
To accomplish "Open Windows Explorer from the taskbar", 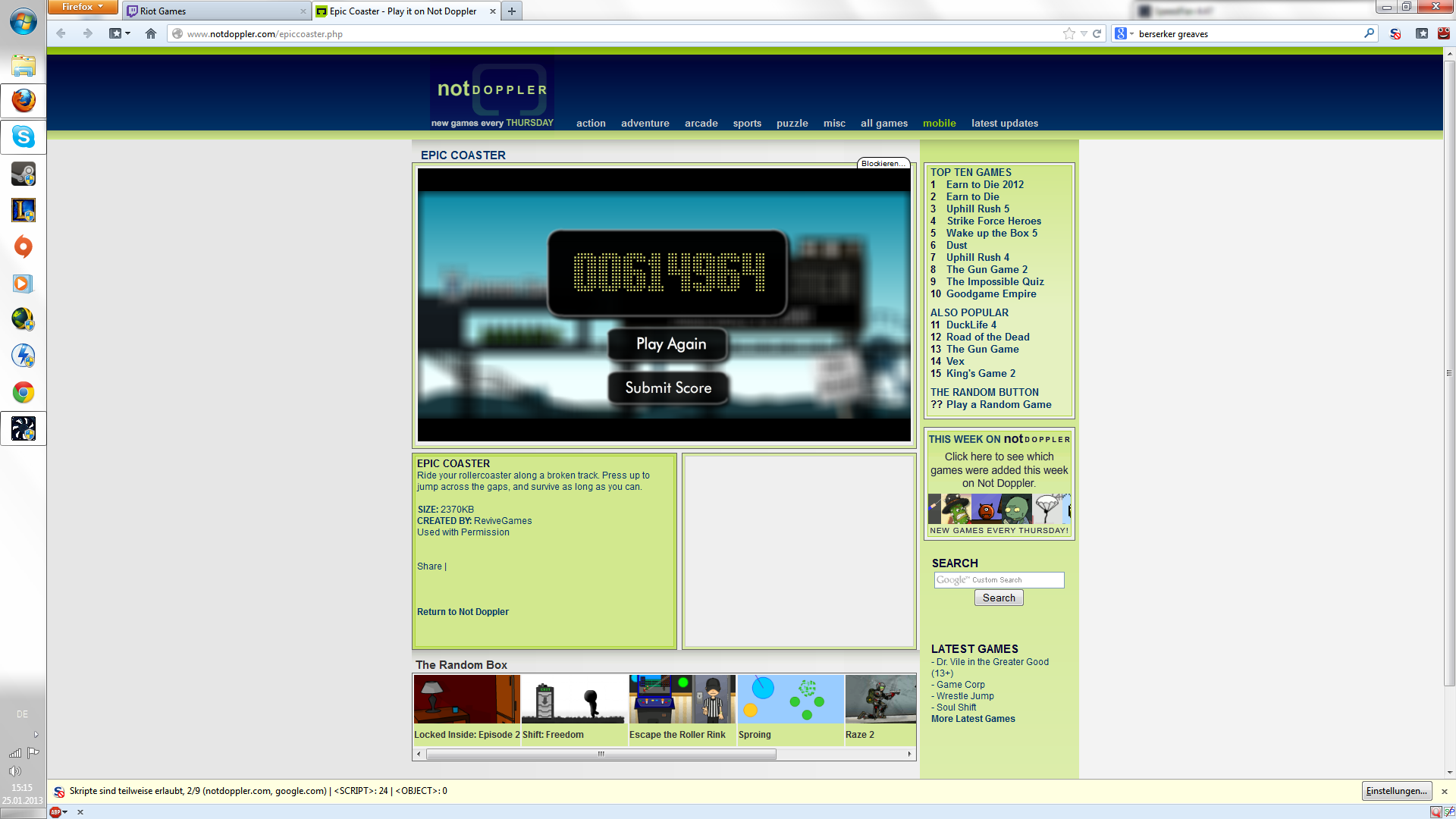I will pyautogui.click(x=24, y=65).
